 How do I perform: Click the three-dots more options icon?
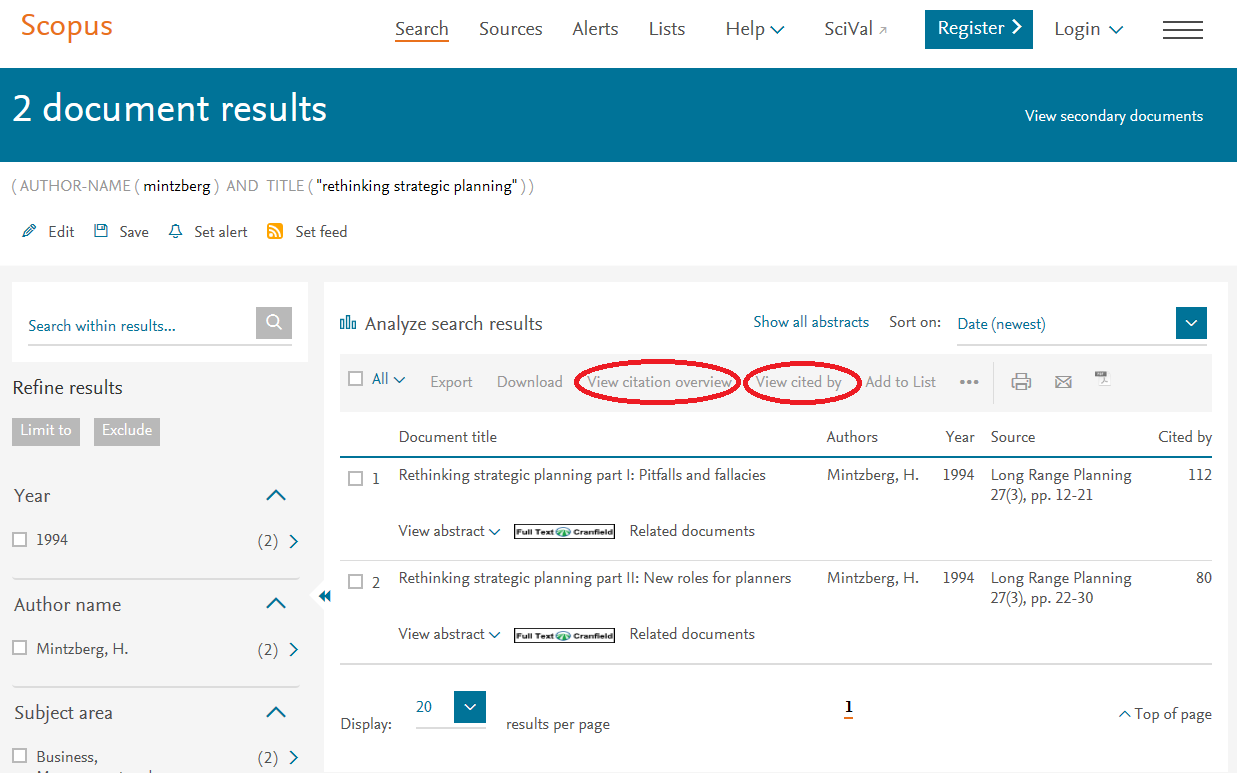tap(968, 381)
